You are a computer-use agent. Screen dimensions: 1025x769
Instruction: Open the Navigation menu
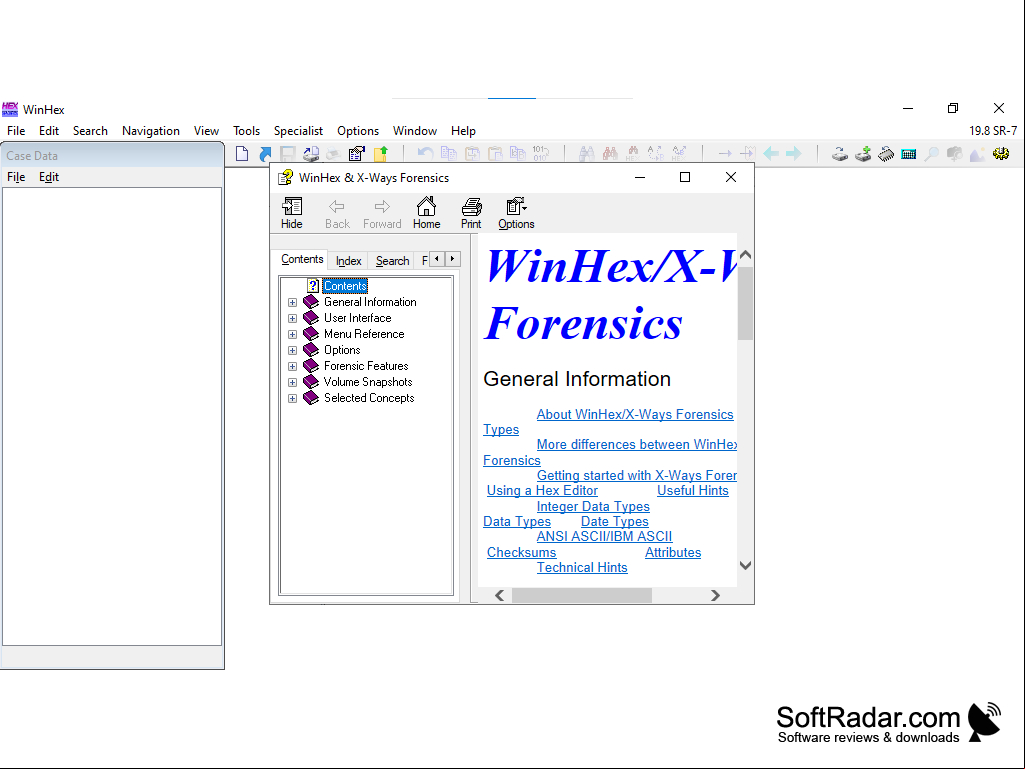(x=151, y=131)
